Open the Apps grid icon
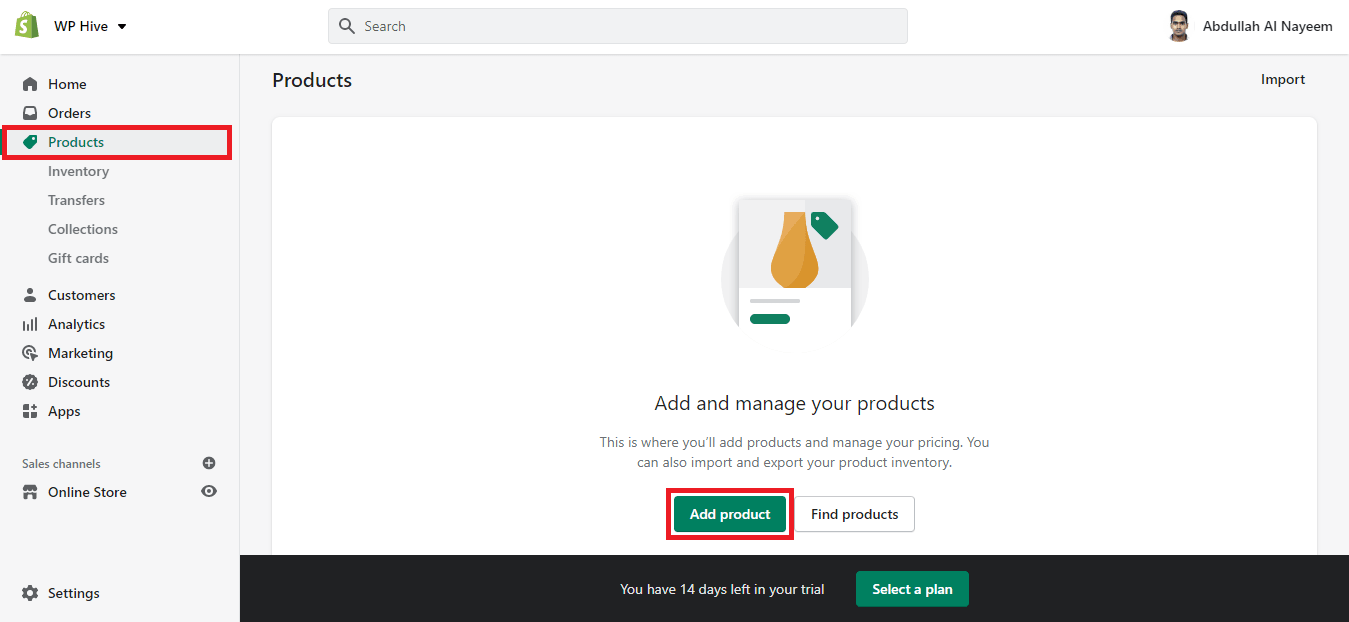 [30, 411]
